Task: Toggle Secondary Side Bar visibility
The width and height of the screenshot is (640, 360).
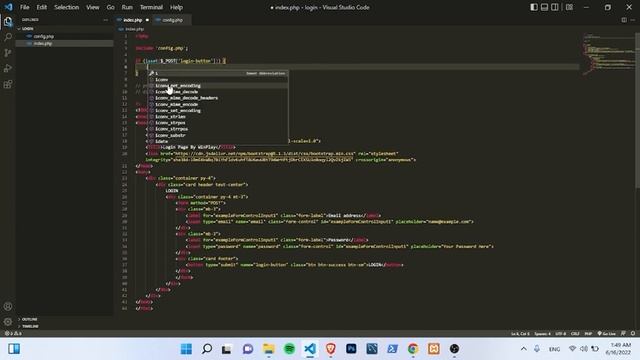Action: click(x=555, y=7)
